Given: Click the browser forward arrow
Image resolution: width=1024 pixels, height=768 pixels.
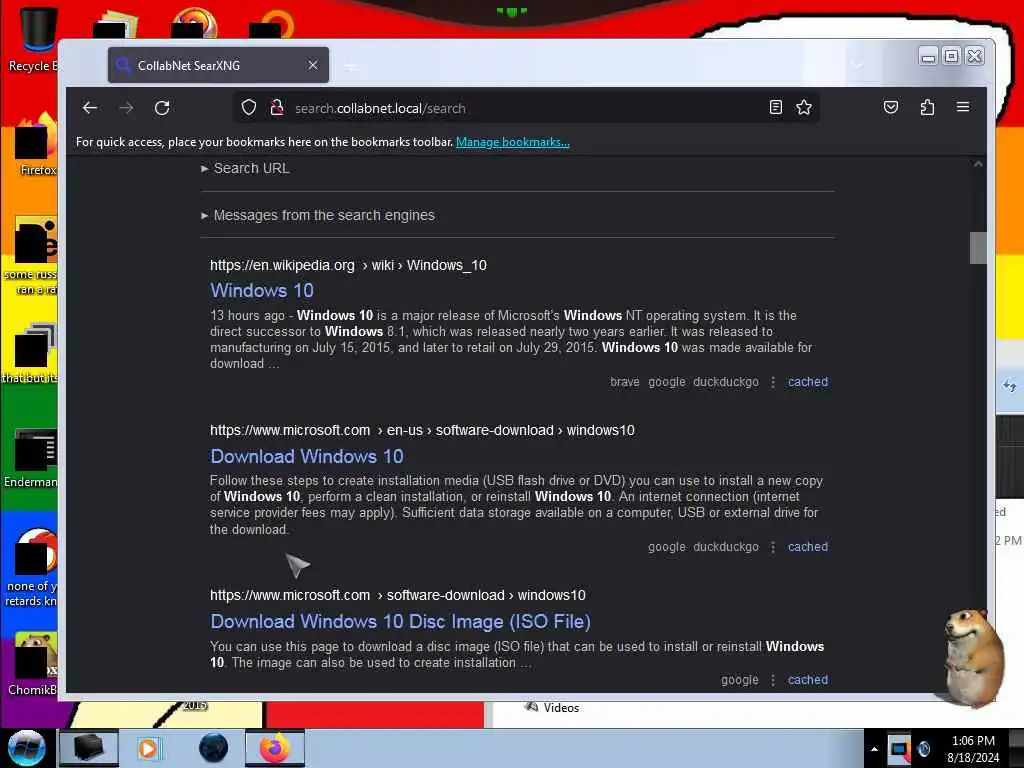Looking at the screenshot, I should tap(126, 108).
